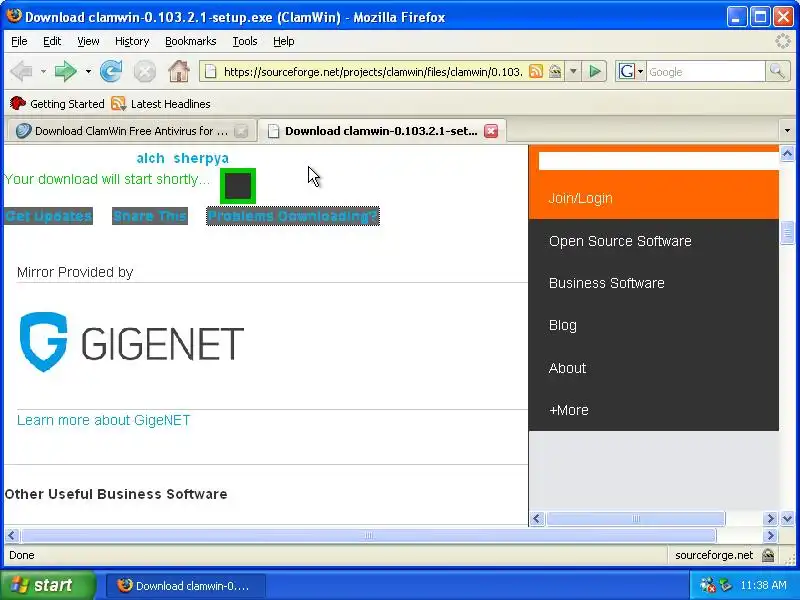Open the About sidebar link
The width and height of the screenshot is (800, 600).
[x=567, y=368]
